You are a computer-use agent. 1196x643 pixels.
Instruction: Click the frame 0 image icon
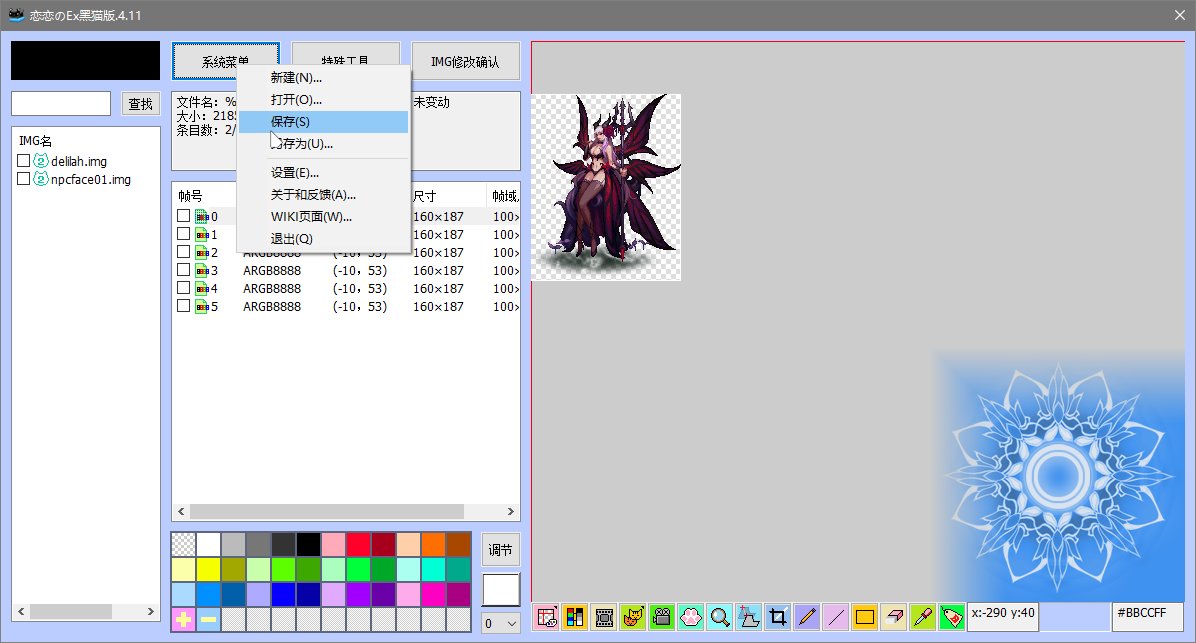[x=202, y=217]
